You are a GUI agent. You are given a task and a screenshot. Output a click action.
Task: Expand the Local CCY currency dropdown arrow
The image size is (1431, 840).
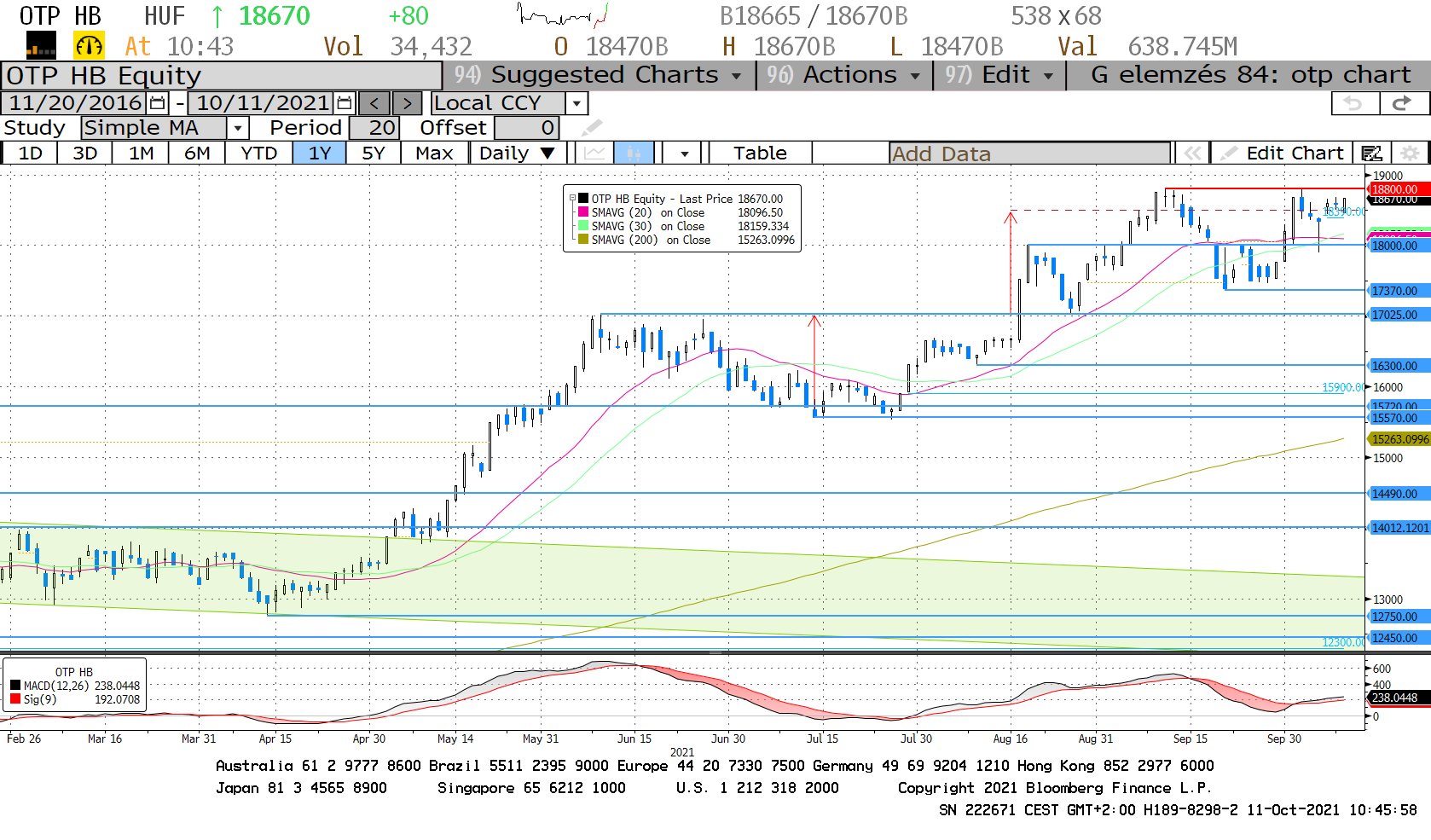click(577, 103)
